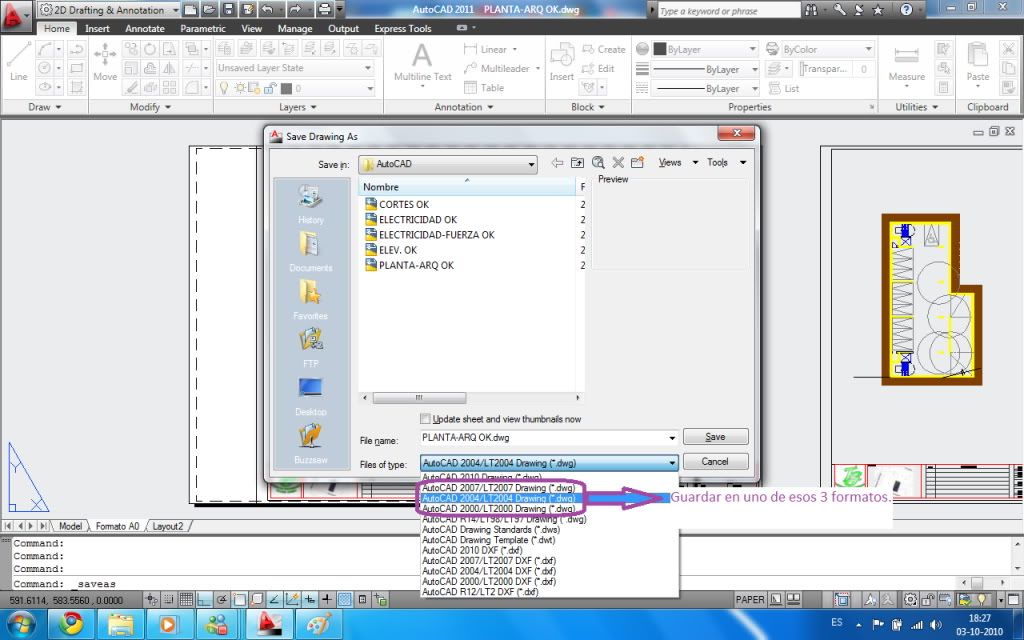Click the AutoCAD taskbar icon
This screenshot has width=1024, height=640.
[269, 624]
